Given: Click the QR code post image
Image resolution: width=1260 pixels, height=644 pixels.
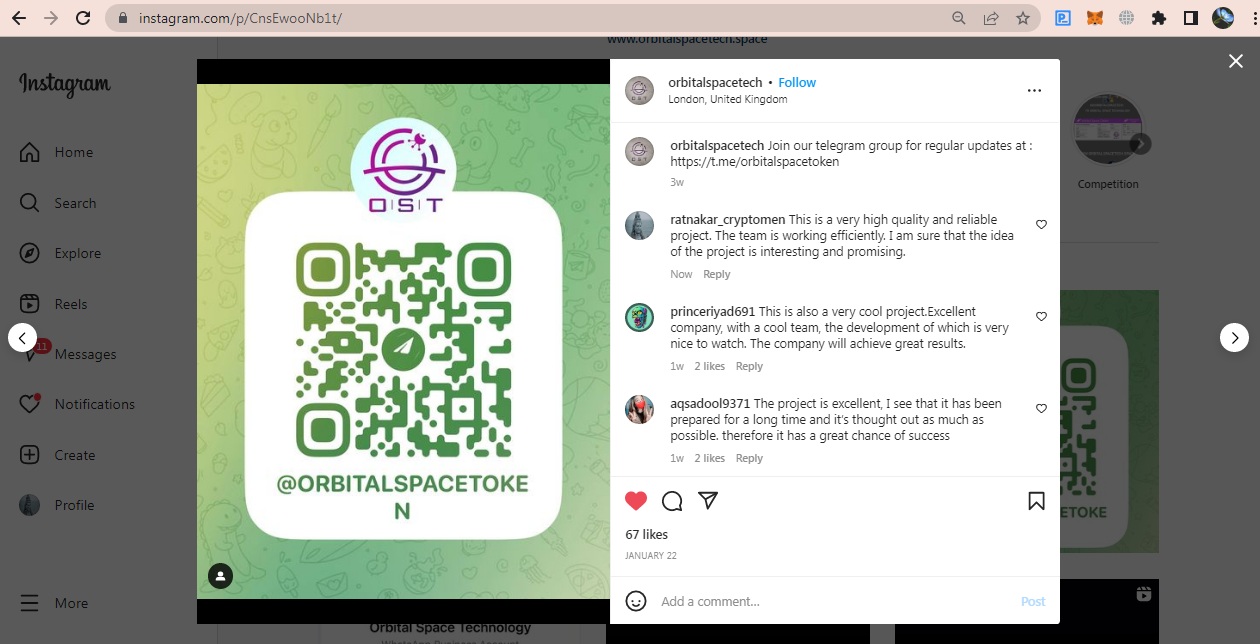Looking at the screenshot, I should point(403,340).
